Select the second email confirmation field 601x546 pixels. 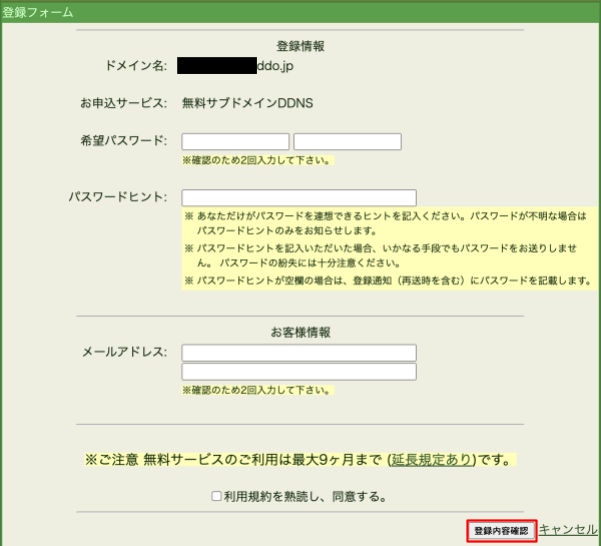point(298,371)
